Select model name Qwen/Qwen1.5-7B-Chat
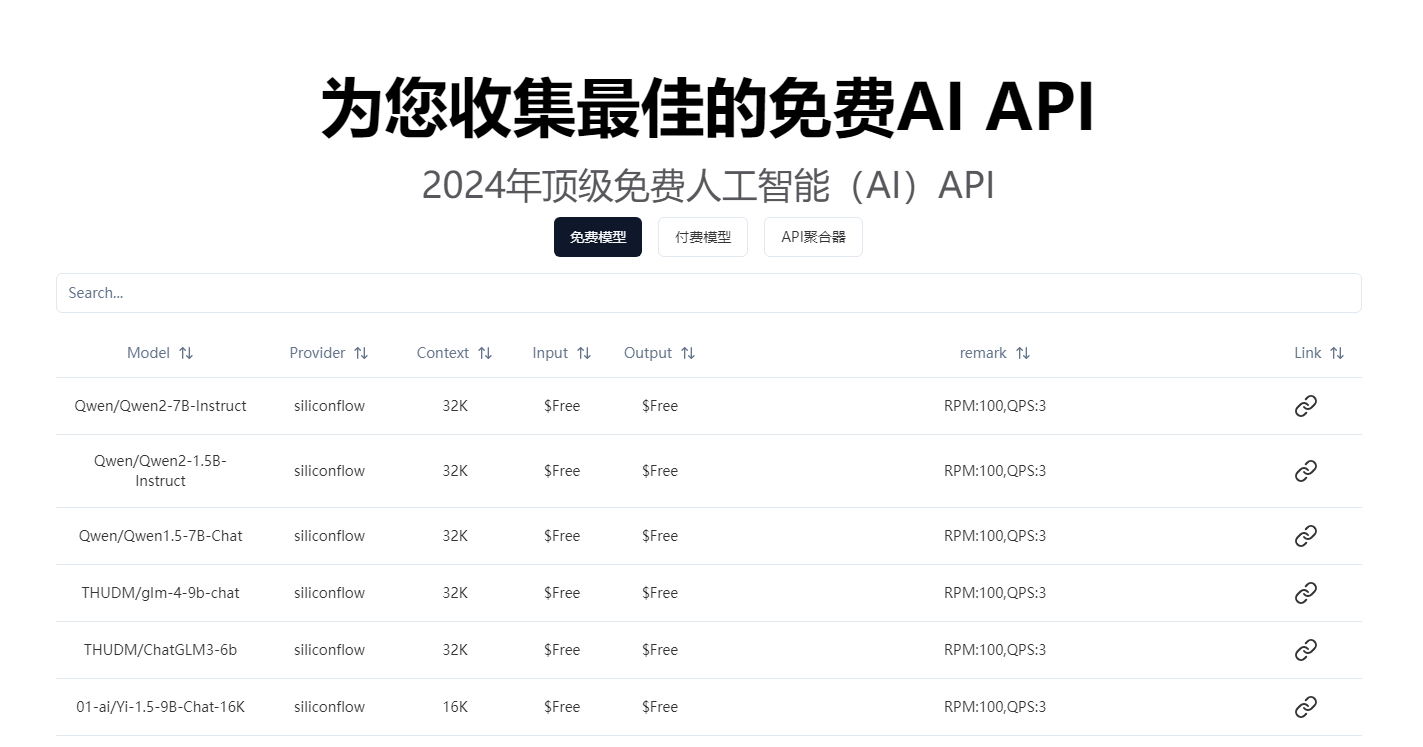Viewport: 1423px width, 747px height. (x=160, y=536)
